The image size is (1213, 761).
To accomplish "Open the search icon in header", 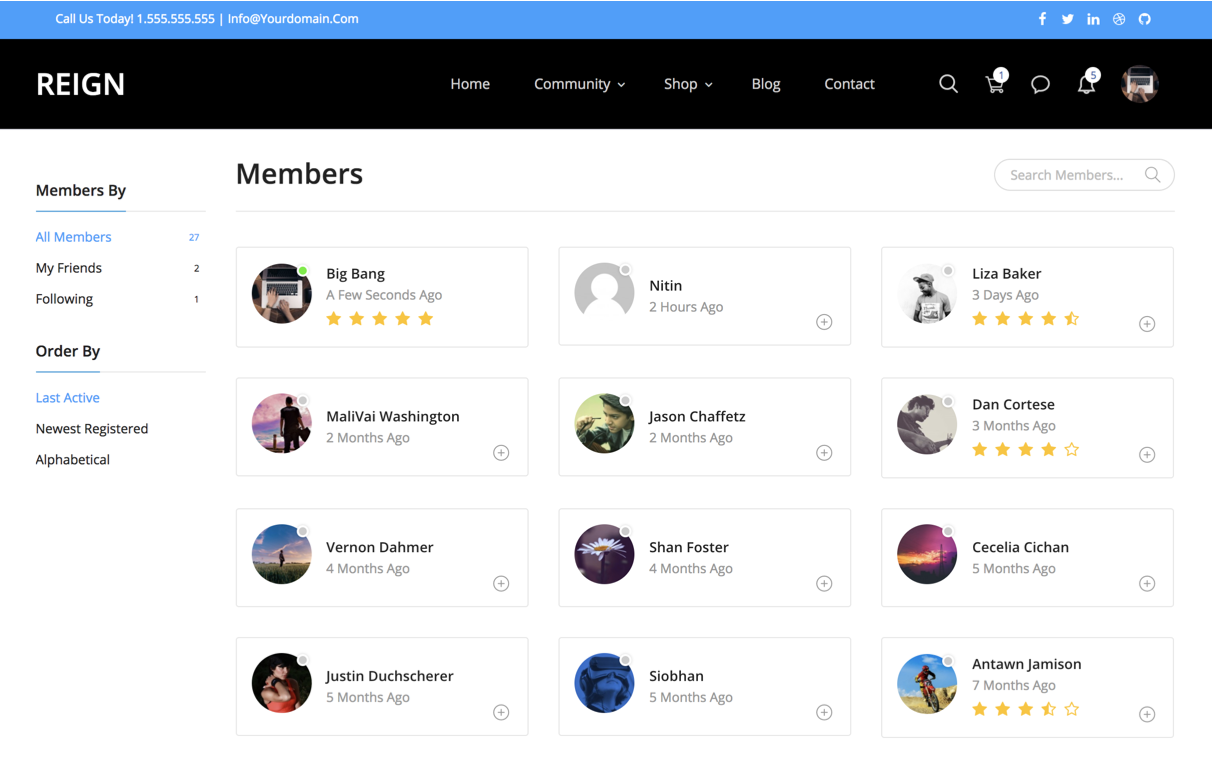I will click(948, 84).
